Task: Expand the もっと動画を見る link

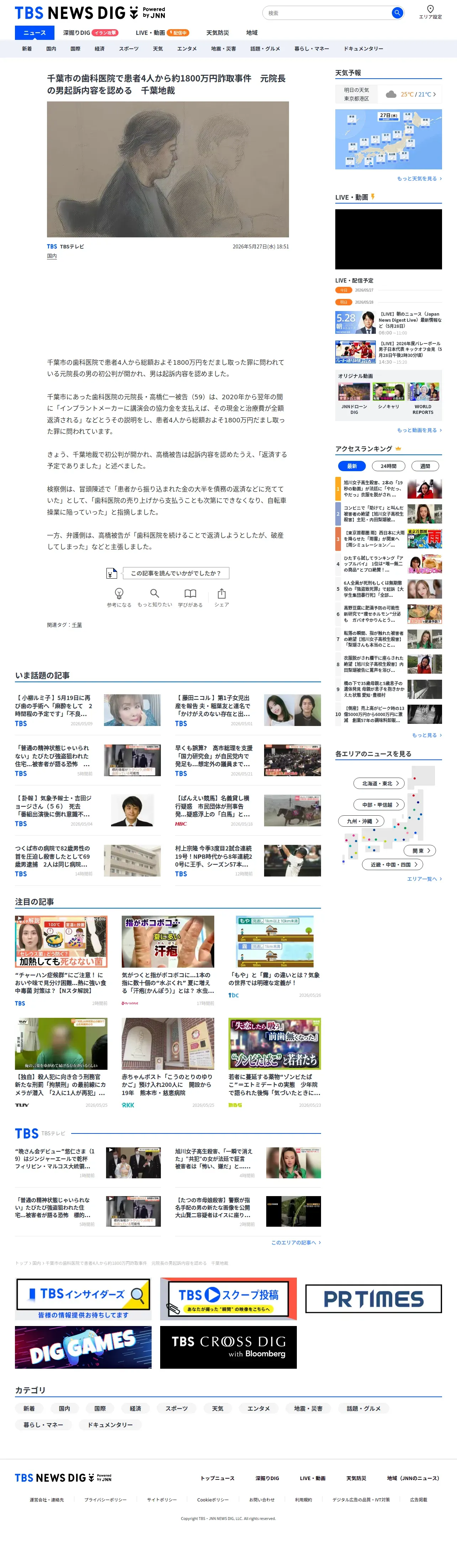Action: 419,430
